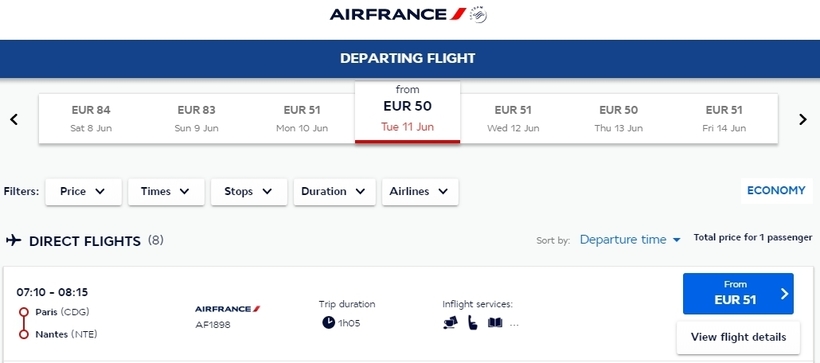Open the Airlines filter dropdown

[x=420, y=191]
